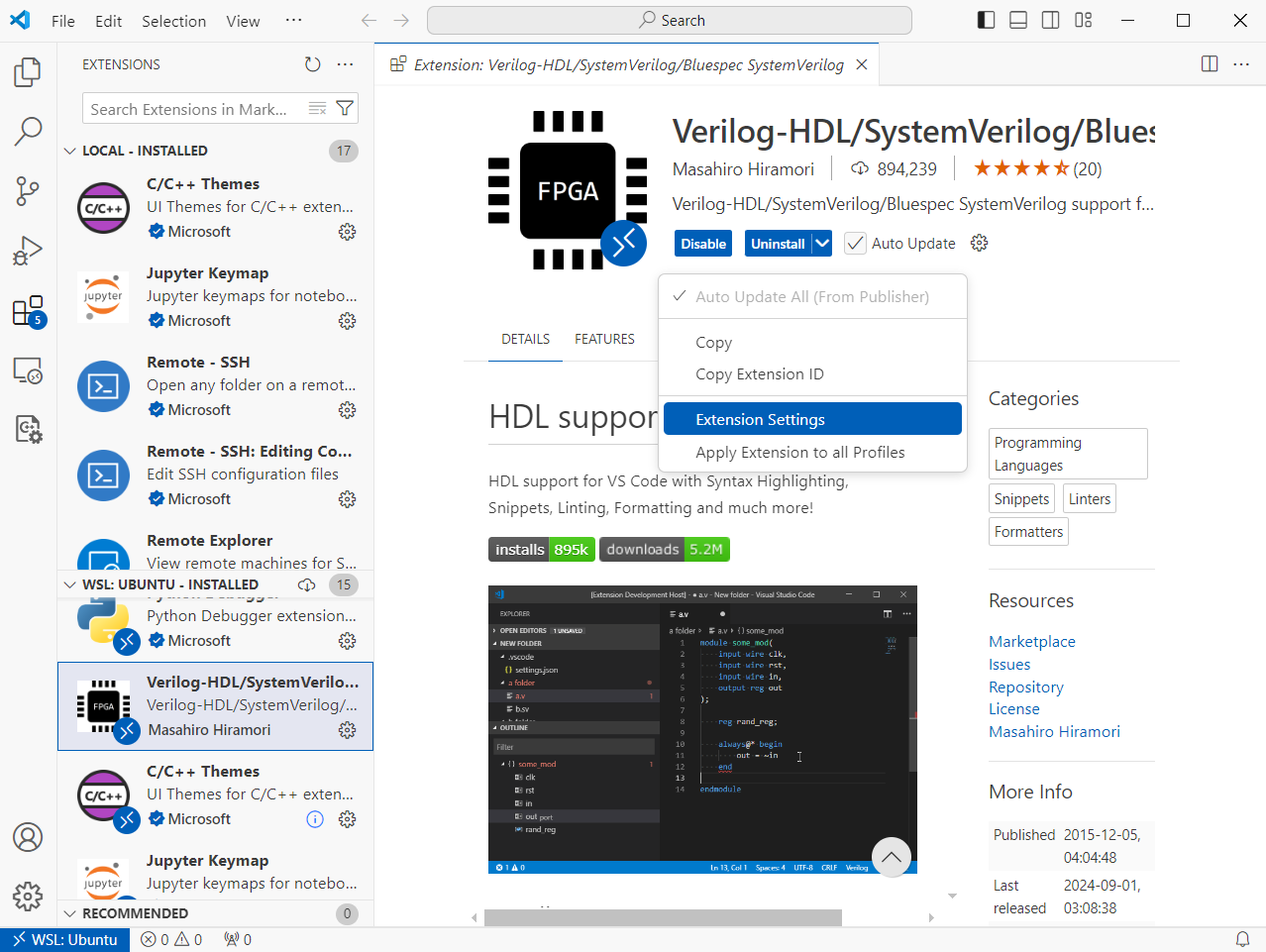This screenshot has width=1266, height=952.
Task: Toggle the Auto Update checkbox
Action: tap(855, 243)
